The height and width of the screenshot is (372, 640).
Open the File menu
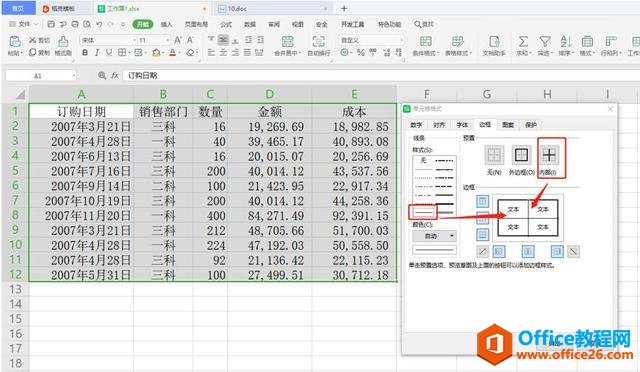coord(24,25)
